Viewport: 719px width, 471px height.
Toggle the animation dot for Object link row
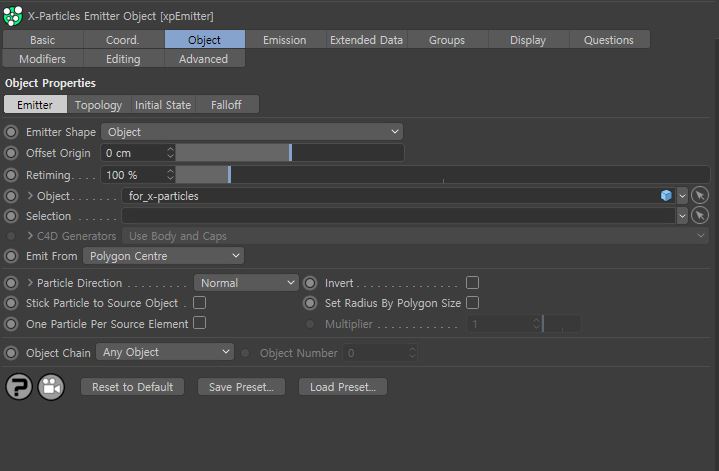coord(11,196)
